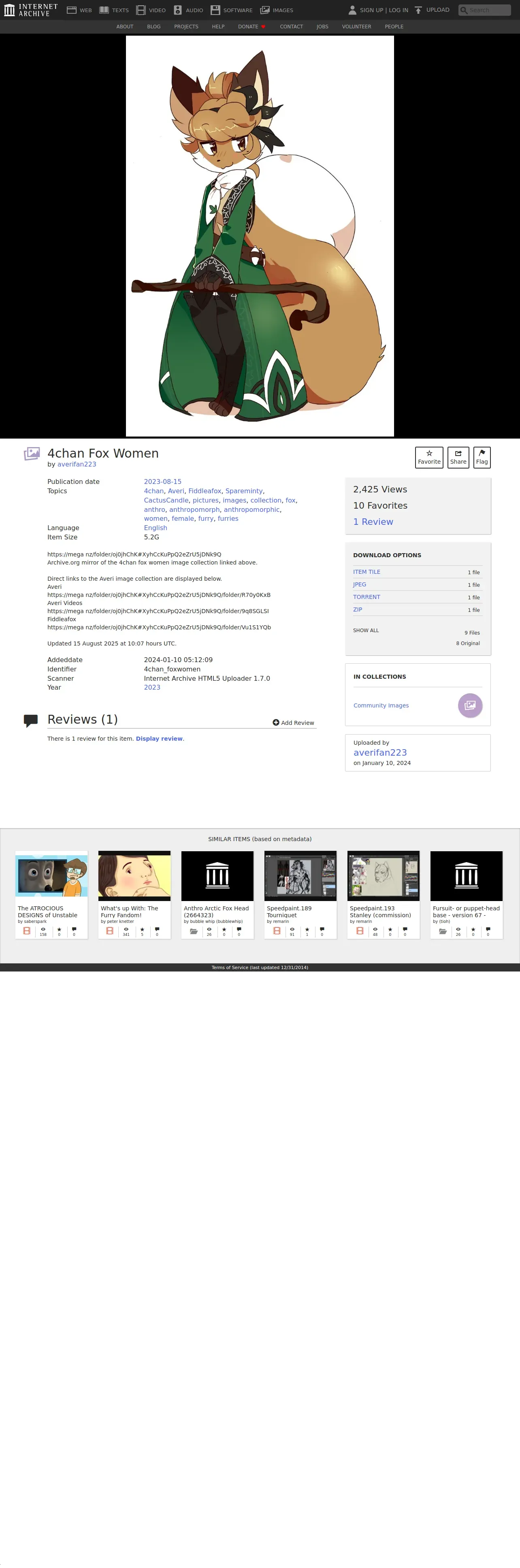The image size is (520, 1568).
Task: Click the Terms of Service footer link
Action: (260, 968)
